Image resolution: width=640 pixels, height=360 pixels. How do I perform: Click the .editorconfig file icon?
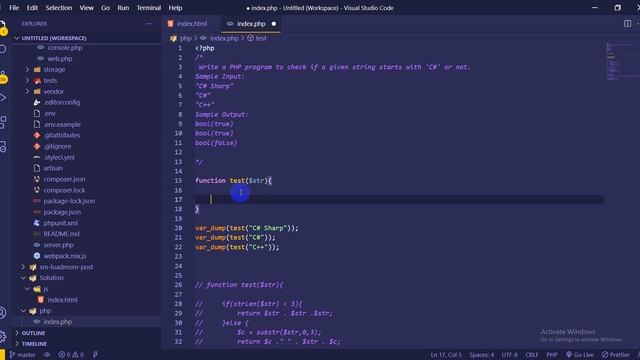(x=37, y=102)
